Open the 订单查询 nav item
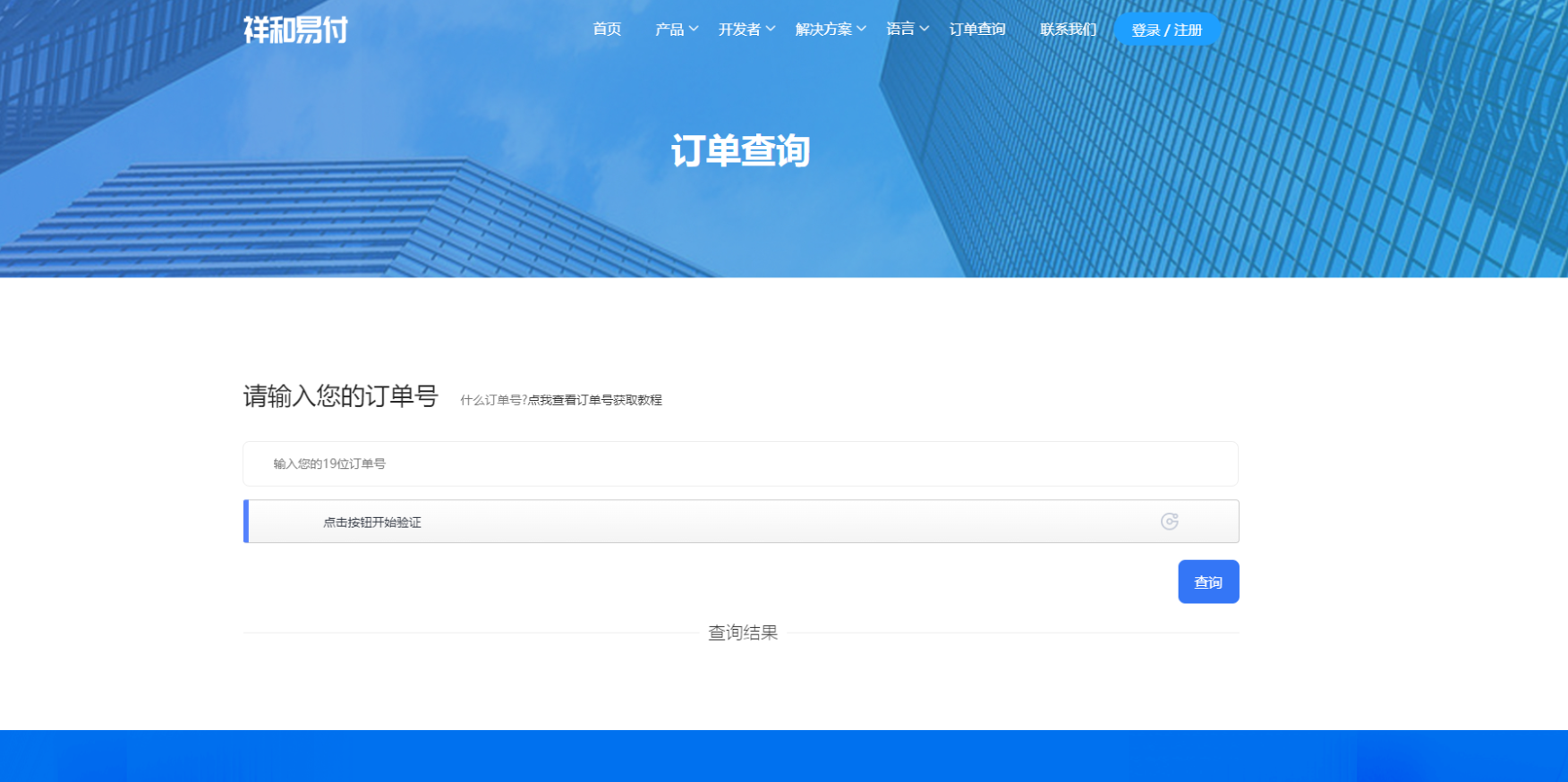The width and height of the screenshot is (1568, 782). (977, 30)
